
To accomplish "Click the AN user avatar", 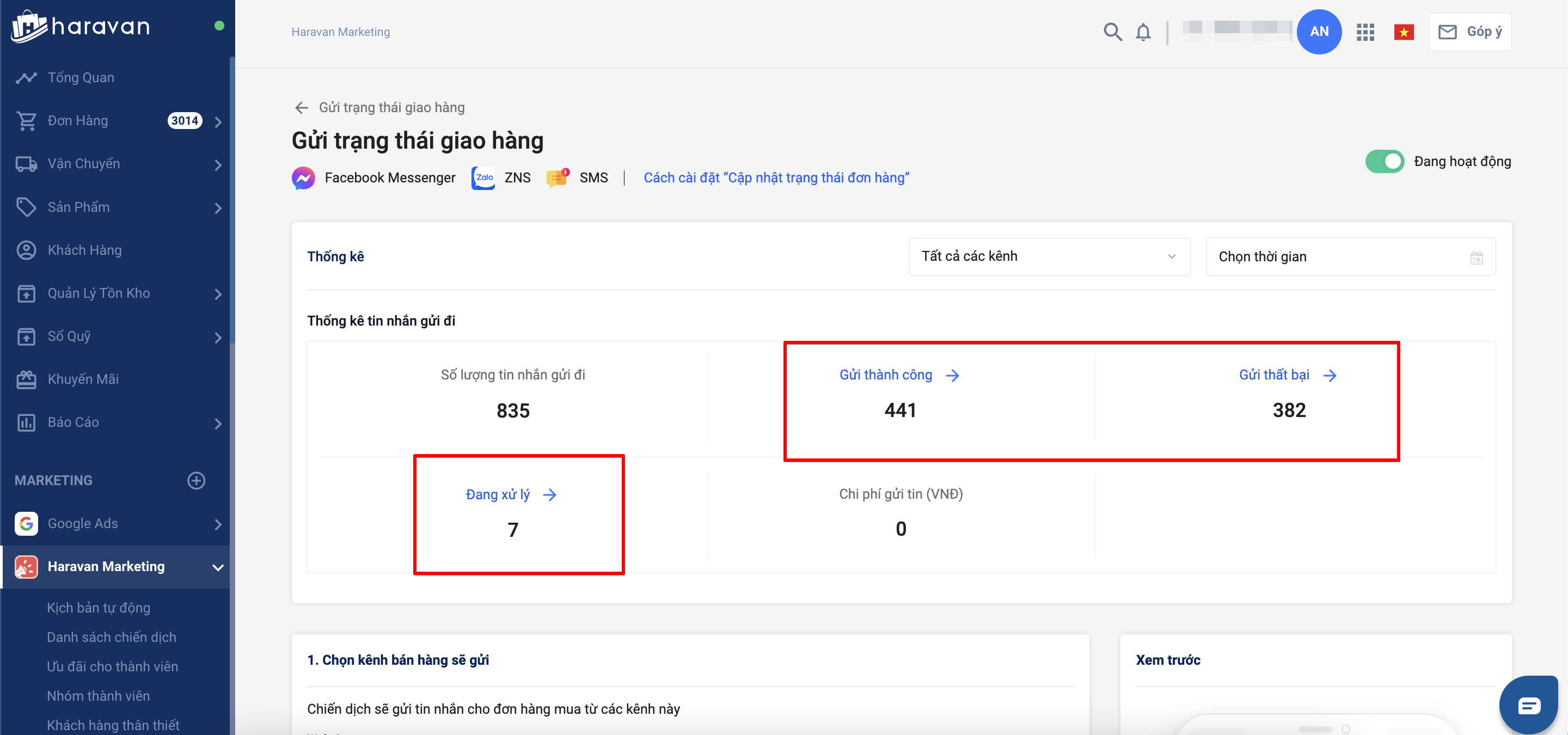I will (x=1319, y=32).
